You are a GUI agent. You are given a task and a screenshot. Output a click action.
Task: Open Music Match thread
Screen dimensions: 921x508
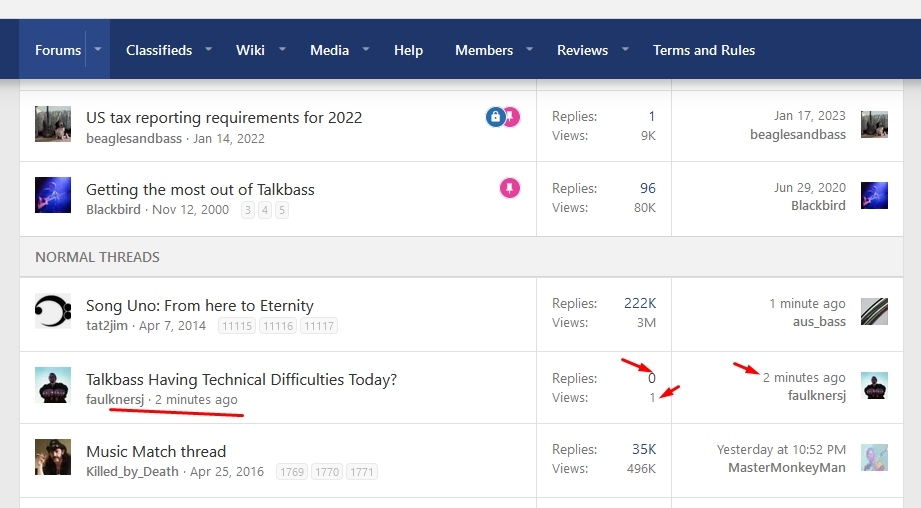156,451
